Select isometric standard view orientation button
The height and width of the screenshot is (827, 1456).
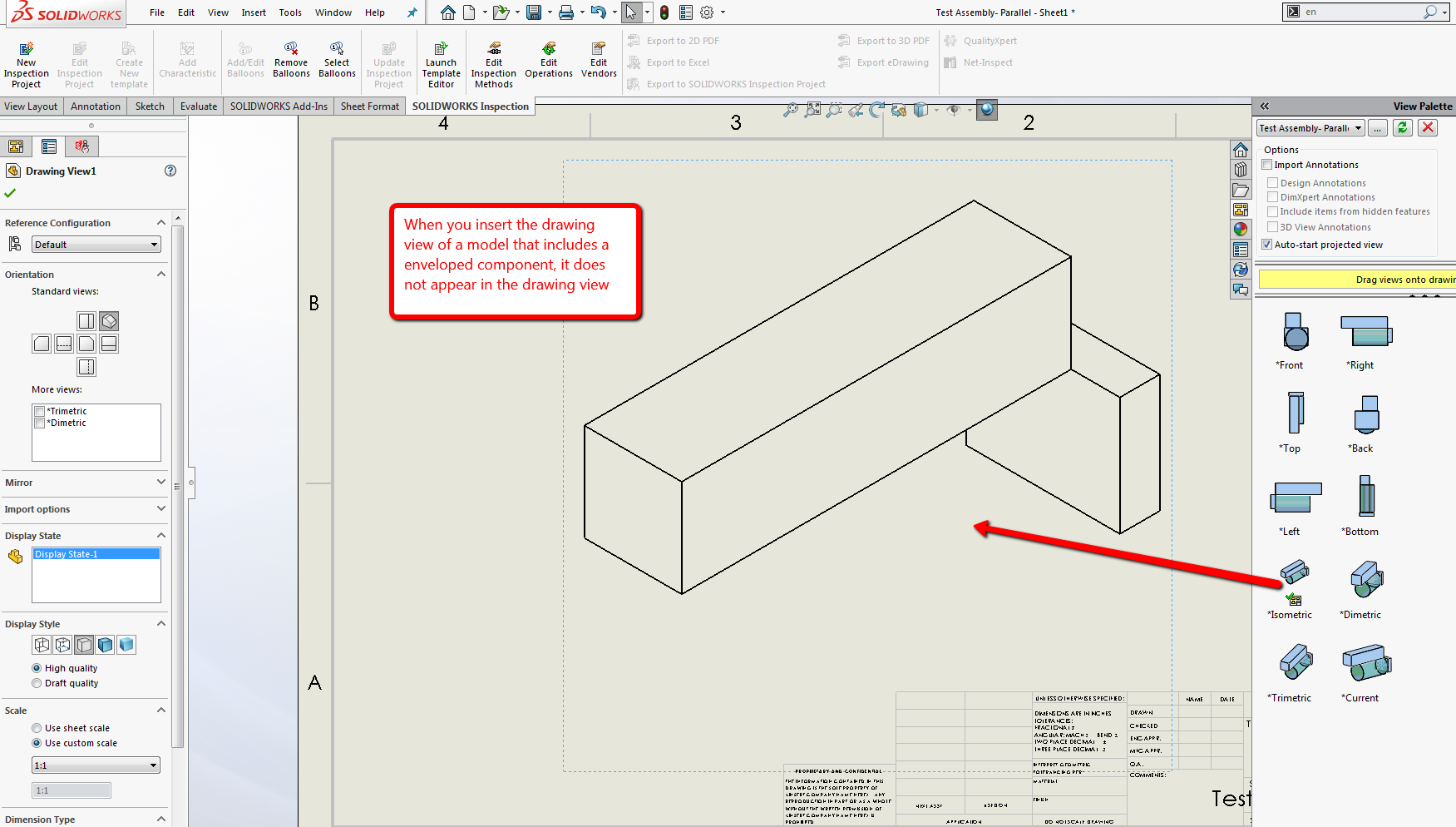(x=109, y=320)
